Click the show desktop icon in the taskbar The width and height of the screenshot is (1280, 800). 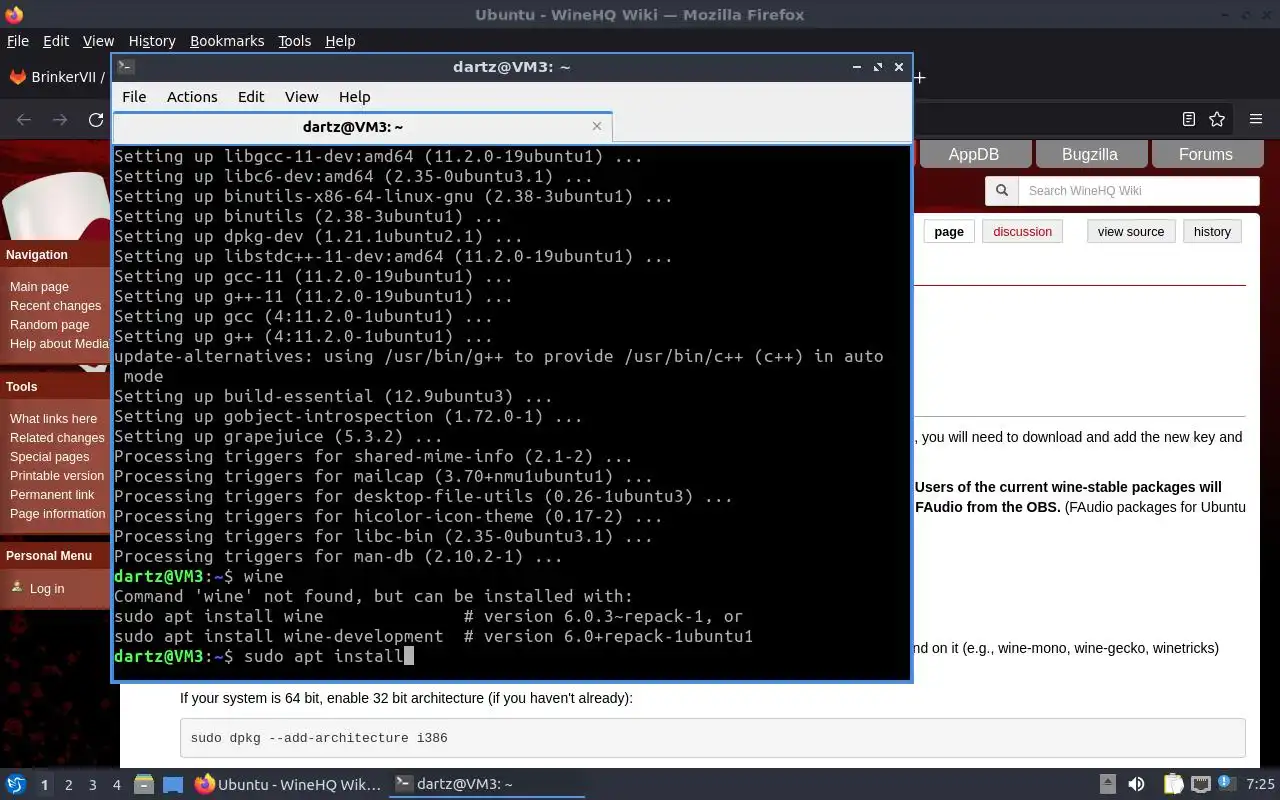pos(173,784)
